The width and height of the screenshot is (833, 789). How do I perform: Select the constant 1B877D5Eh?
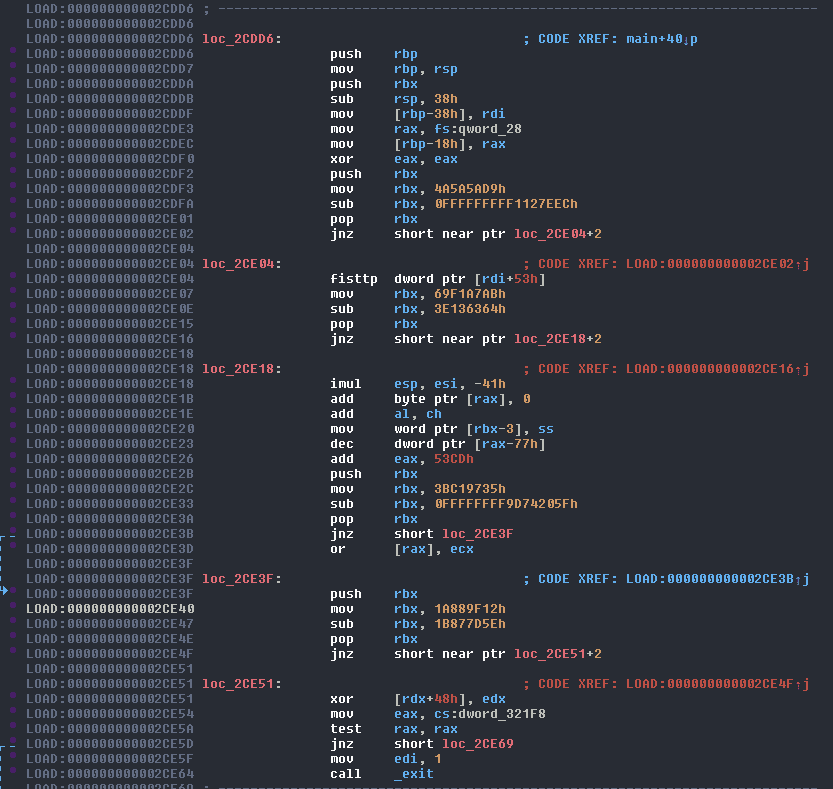click(470, 624)
